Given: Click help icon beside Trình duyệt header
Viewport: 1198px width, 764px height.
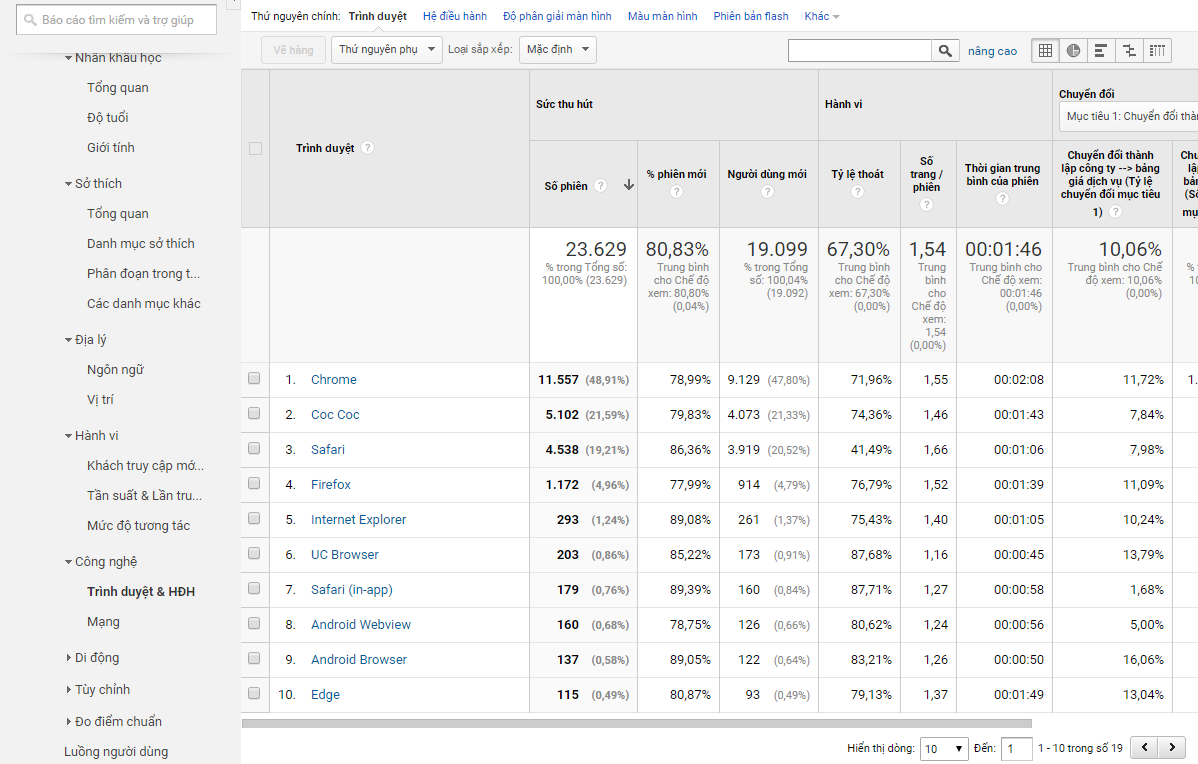Looking at the screenshot, I should (368, 148).
